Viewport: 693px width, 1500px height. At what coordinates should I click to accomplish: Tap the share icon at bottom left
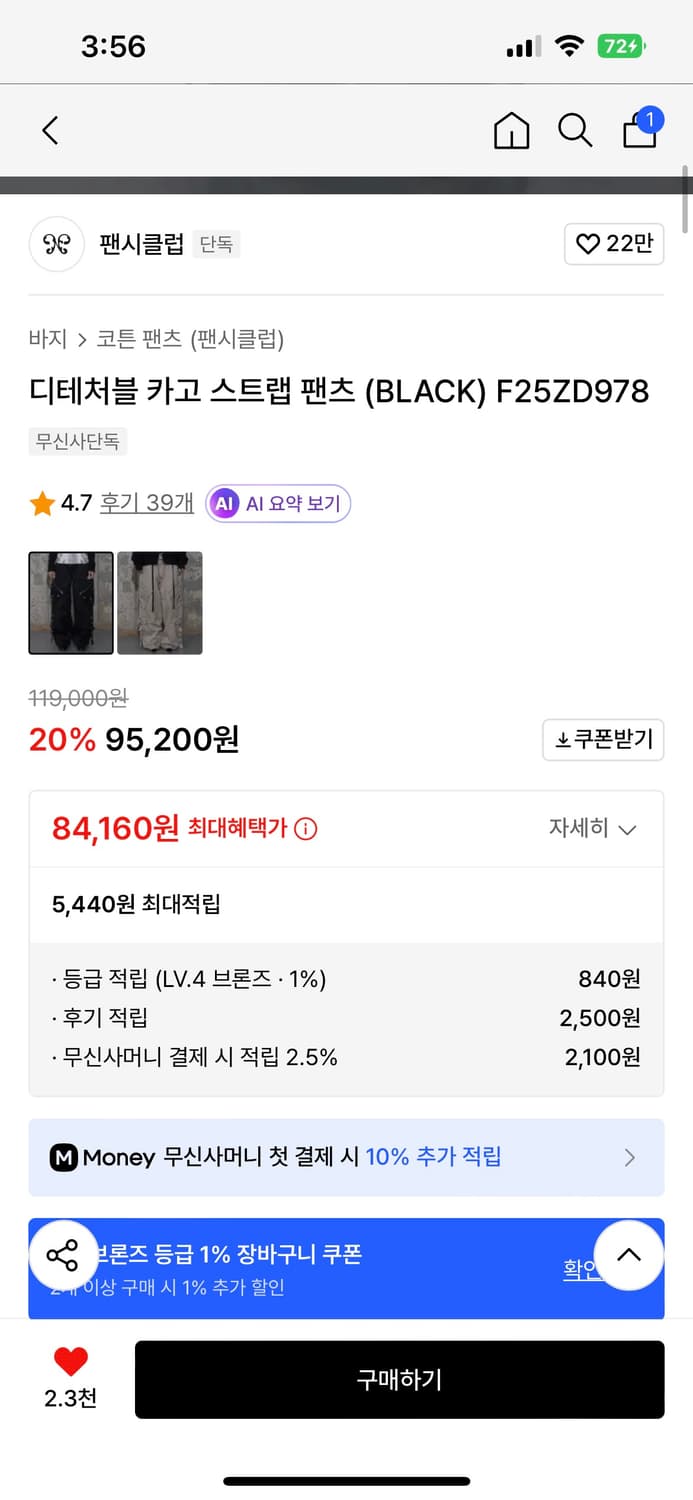click(63, 1256)
